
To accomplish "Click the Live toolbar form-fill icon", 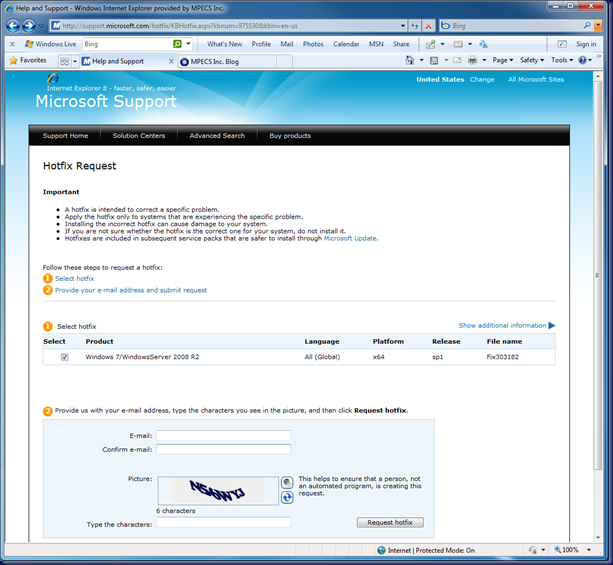I will pos(562,44).
